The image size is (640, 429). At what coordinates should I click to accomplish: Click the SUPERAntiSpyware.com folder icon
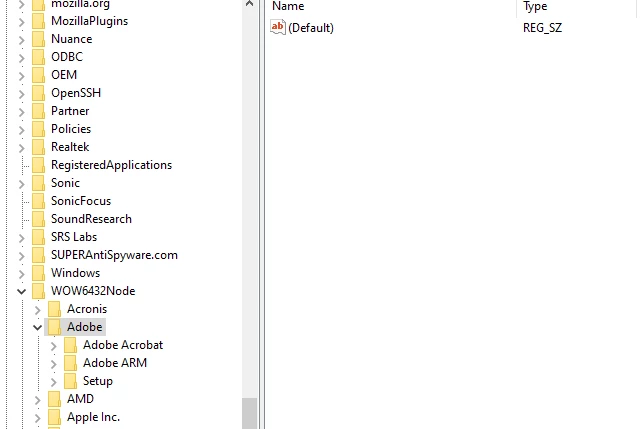(x=38, y=255)
